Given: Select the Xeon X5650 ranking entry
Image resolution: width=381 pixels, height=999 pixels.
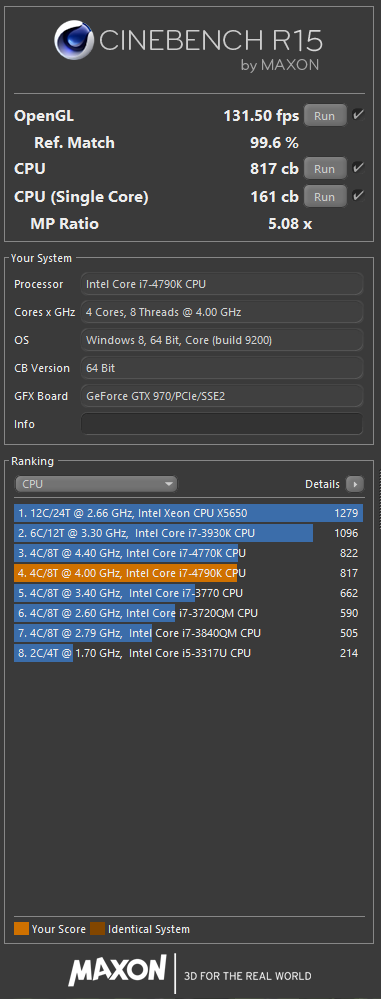Looking at the screenshot, I should tap(189, 514).
